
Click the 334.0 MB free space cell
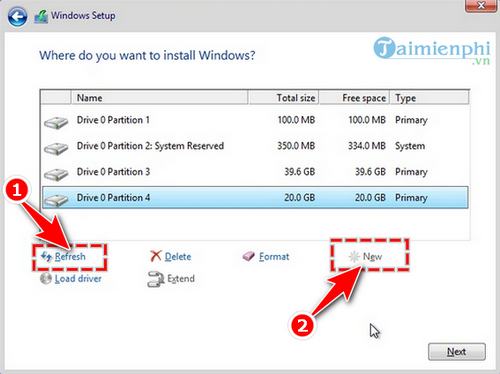367,146
